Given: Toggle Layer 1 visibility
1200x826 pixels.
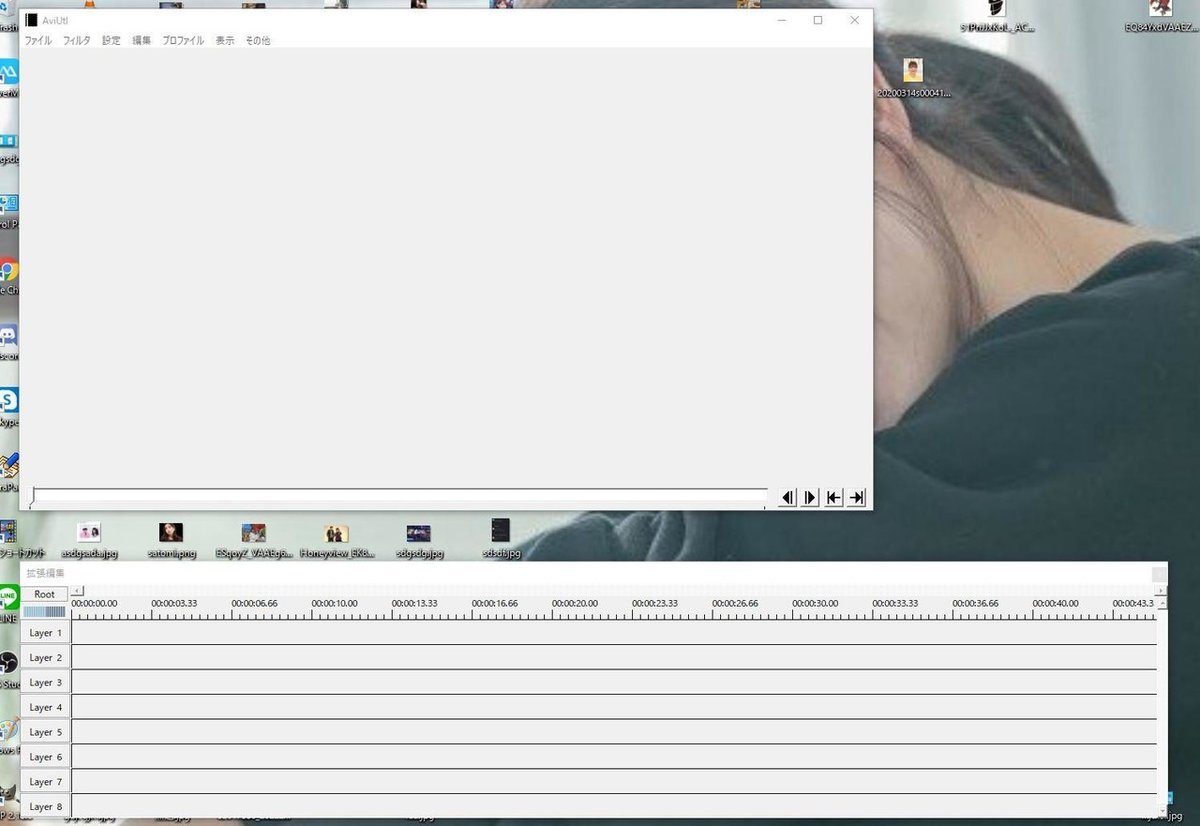Looking at the screenshot, I should coord(46,633).
